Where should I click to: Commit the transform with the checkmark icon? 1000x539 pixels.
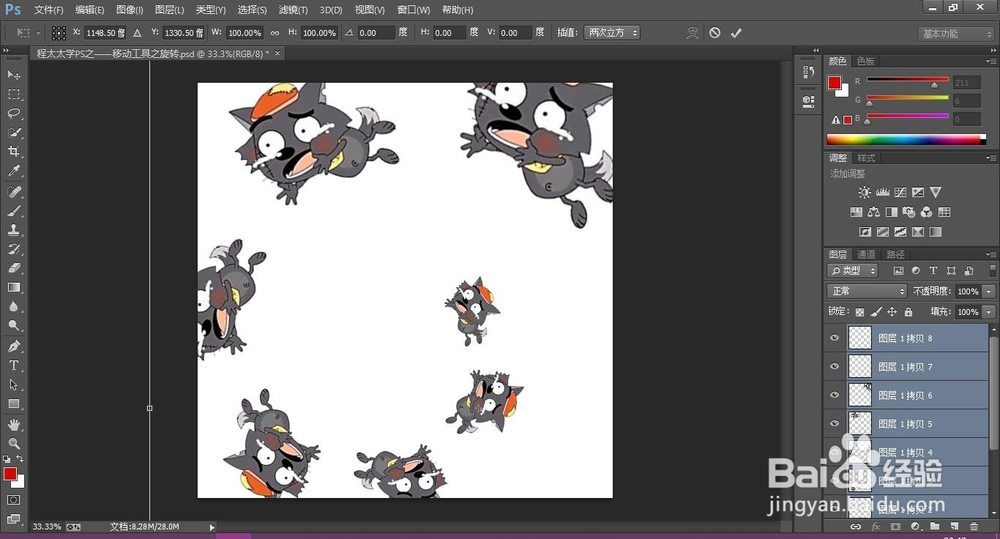point(737,33)
